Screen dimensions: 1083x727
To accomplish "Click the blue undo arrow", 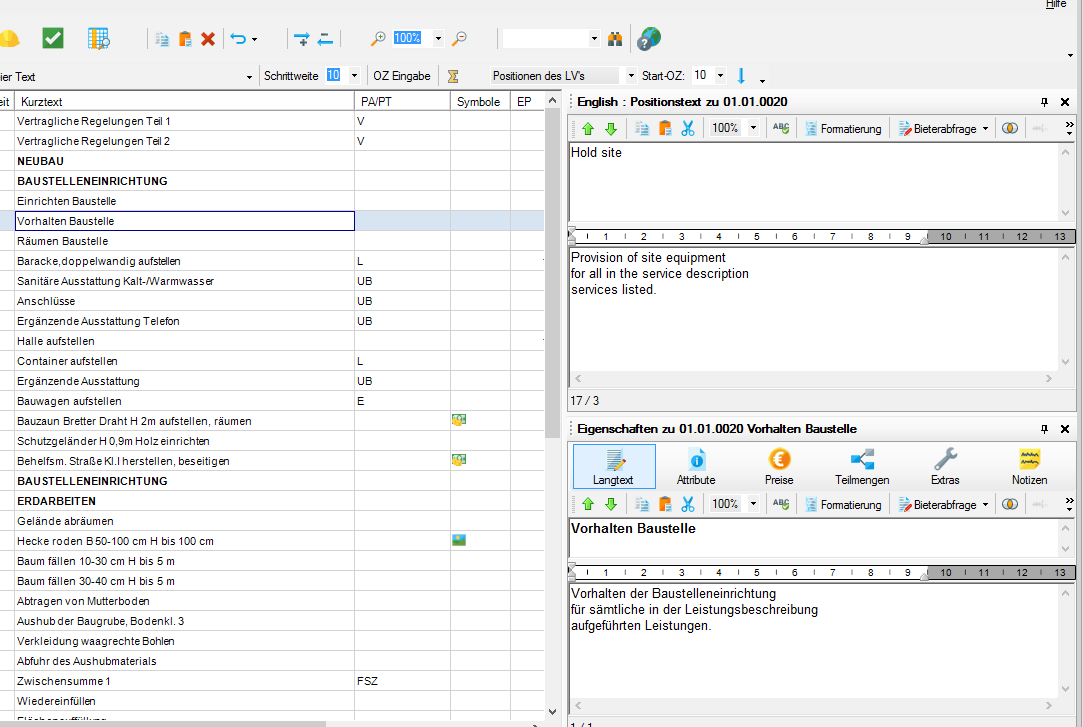I will point(238,39).
